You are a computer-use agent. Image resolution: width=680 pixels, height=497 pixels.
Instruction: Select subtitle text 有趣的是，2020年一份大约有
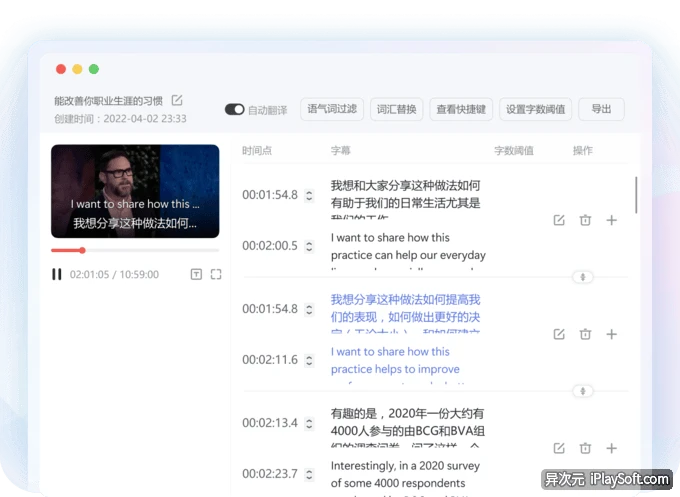tap(407, 413)
